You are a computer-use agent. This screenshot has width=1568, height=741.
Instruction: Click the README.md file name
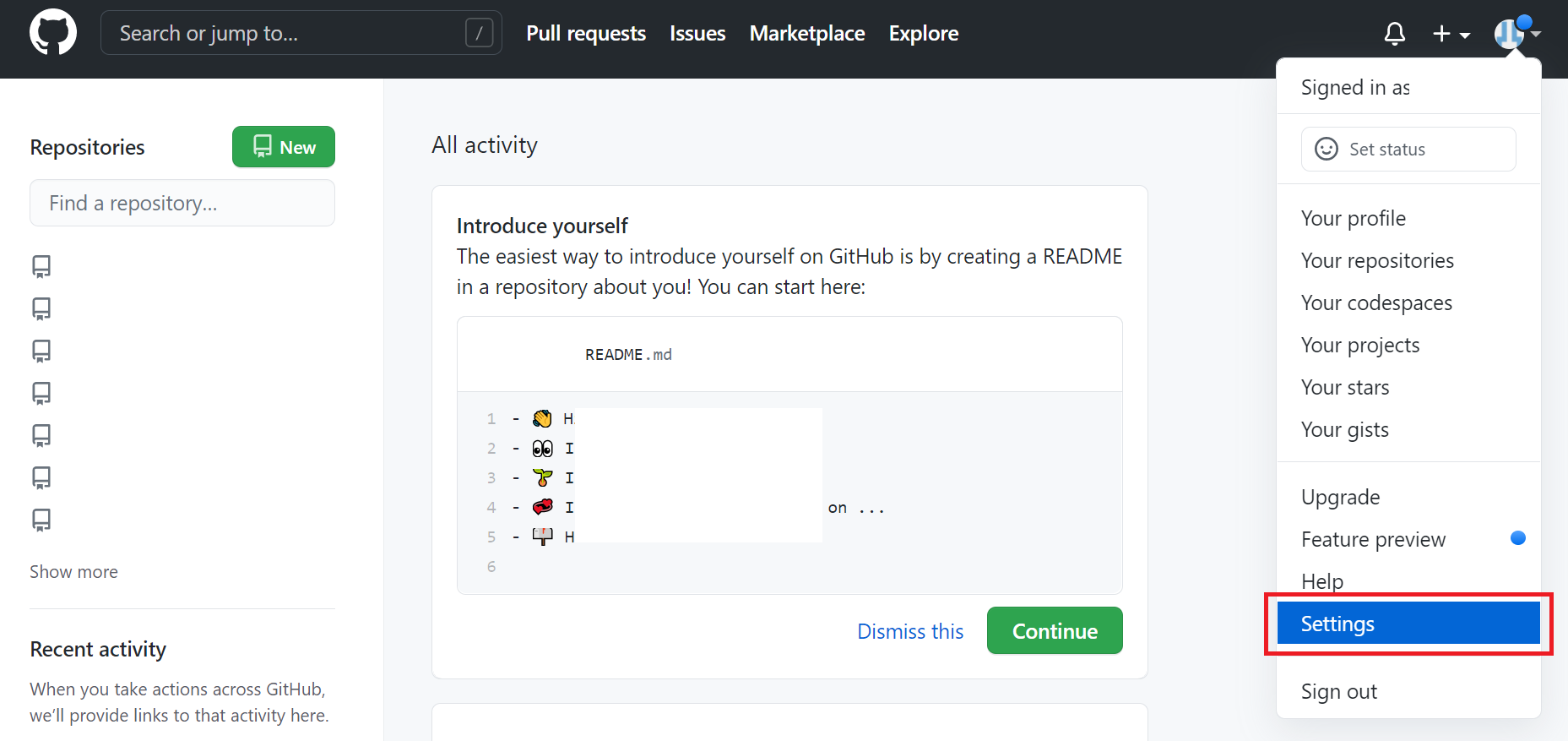pyautogui.click(x=628, y=355)
